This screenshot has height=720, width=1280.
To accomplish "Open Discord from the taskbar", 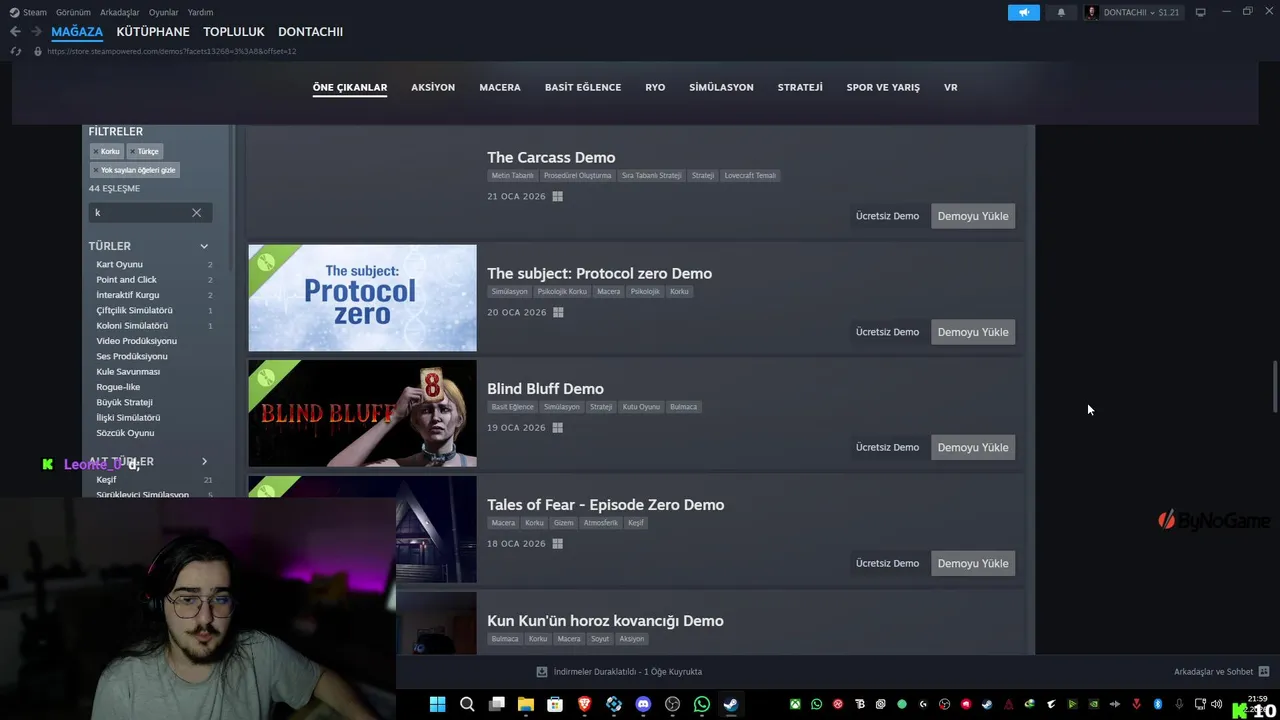I will point(643,704).
